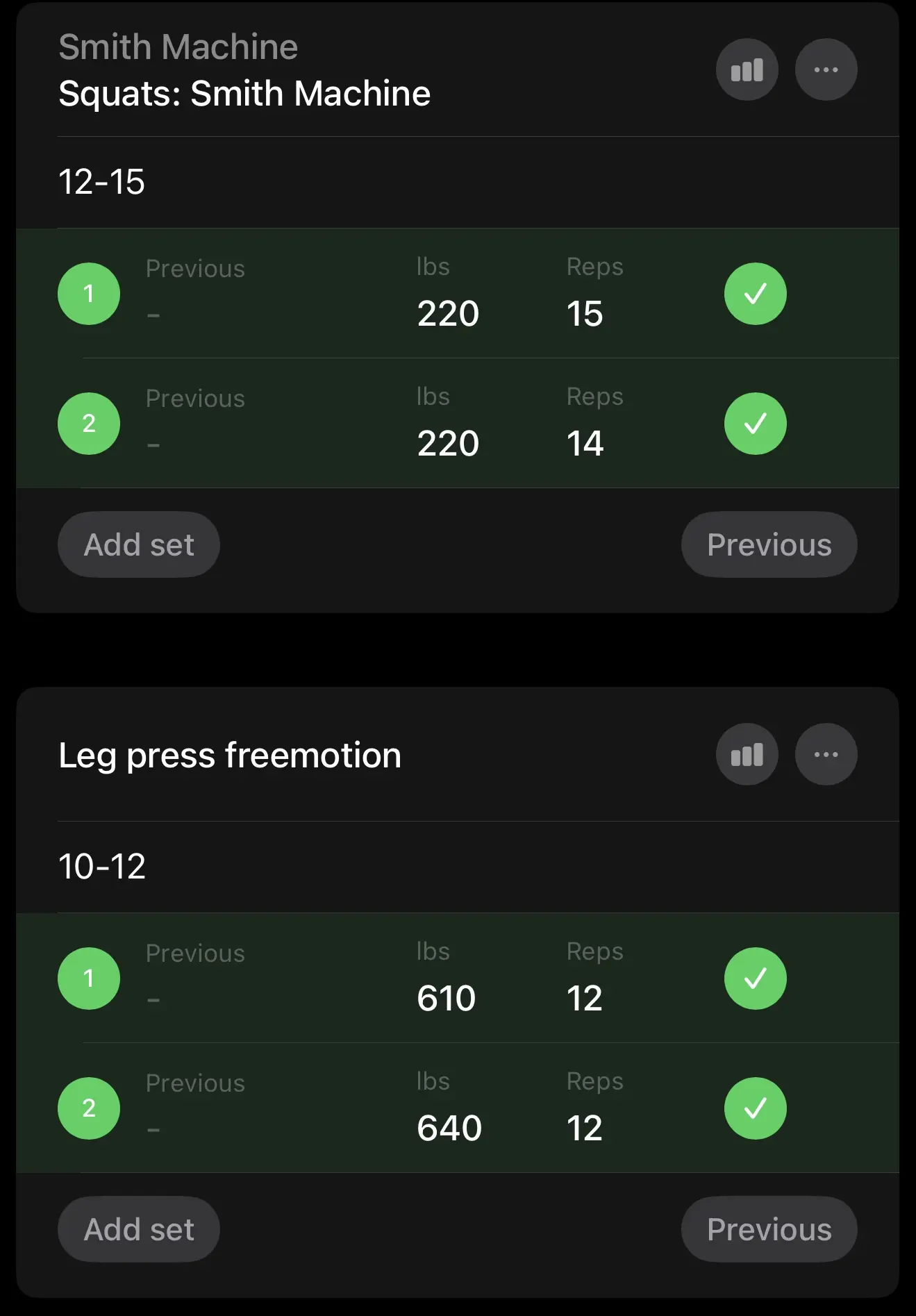916x1316 pixels.
Task: Open more options for Leg press freemotion
Action: 826,754
